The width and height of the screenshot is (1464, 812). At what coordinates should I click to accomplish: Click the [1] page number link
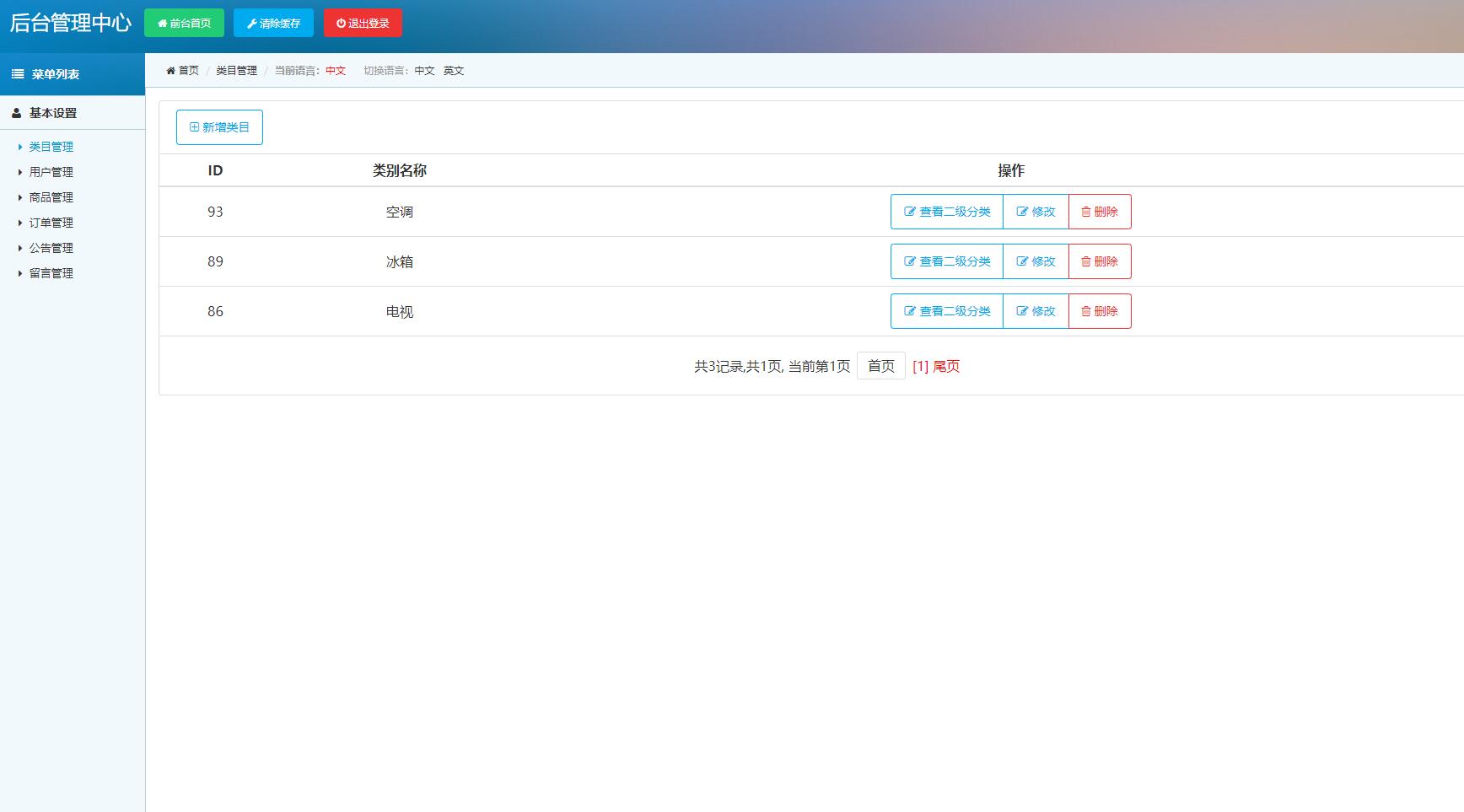[x=918, y=366]
